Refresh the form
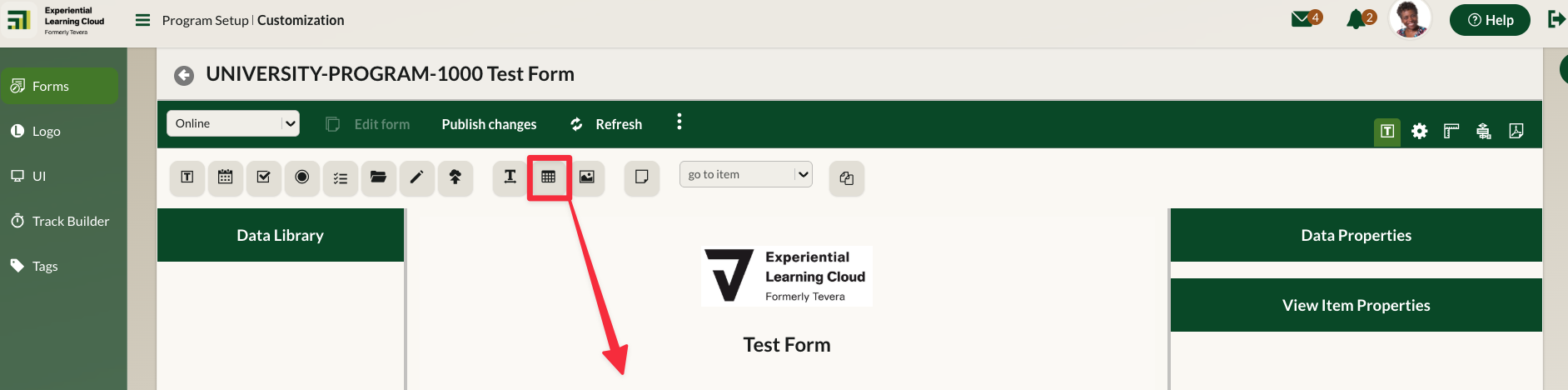 tap(606, 124)
